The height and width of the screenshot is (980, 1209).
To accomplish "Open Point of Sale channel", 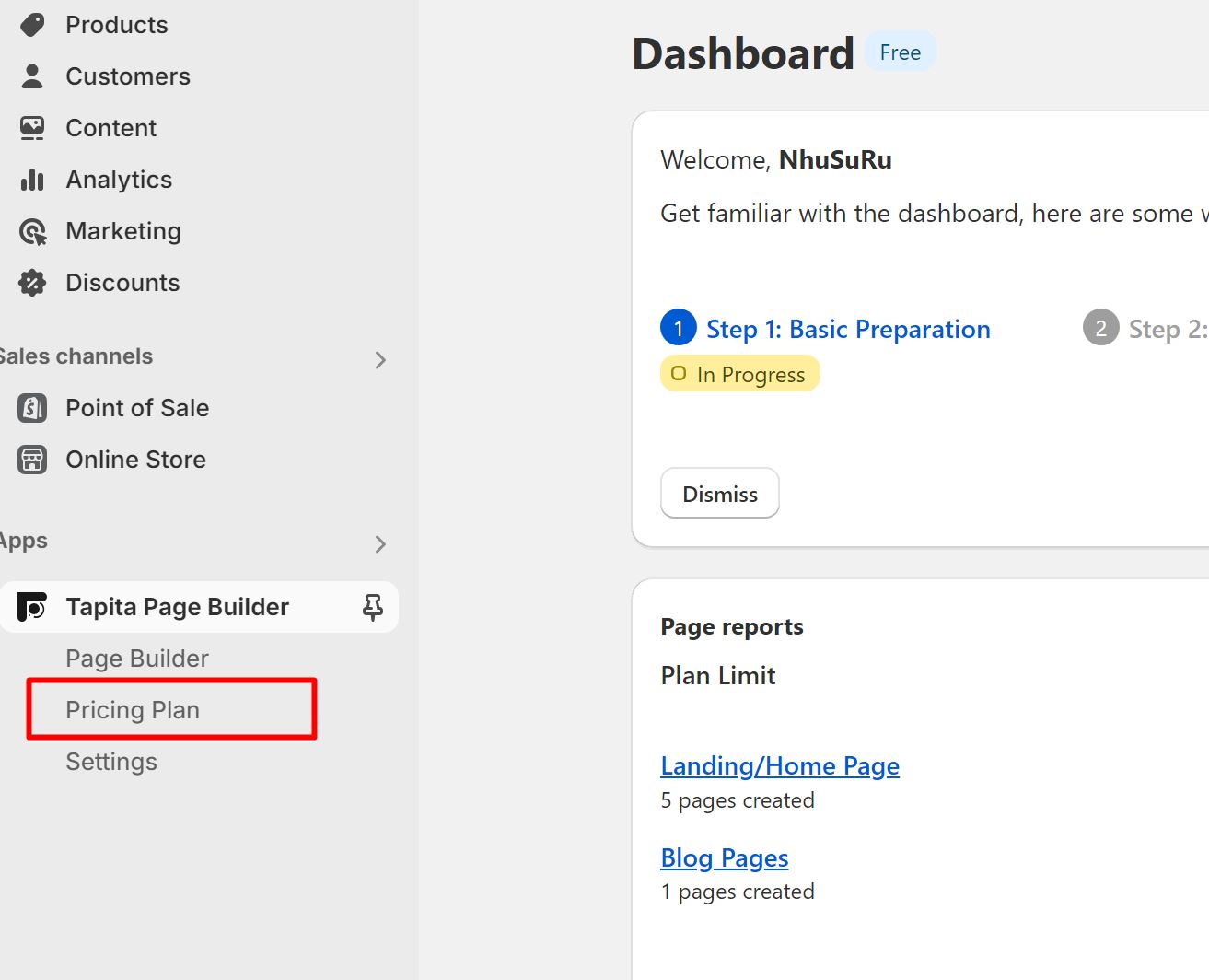I will [137, 408].
